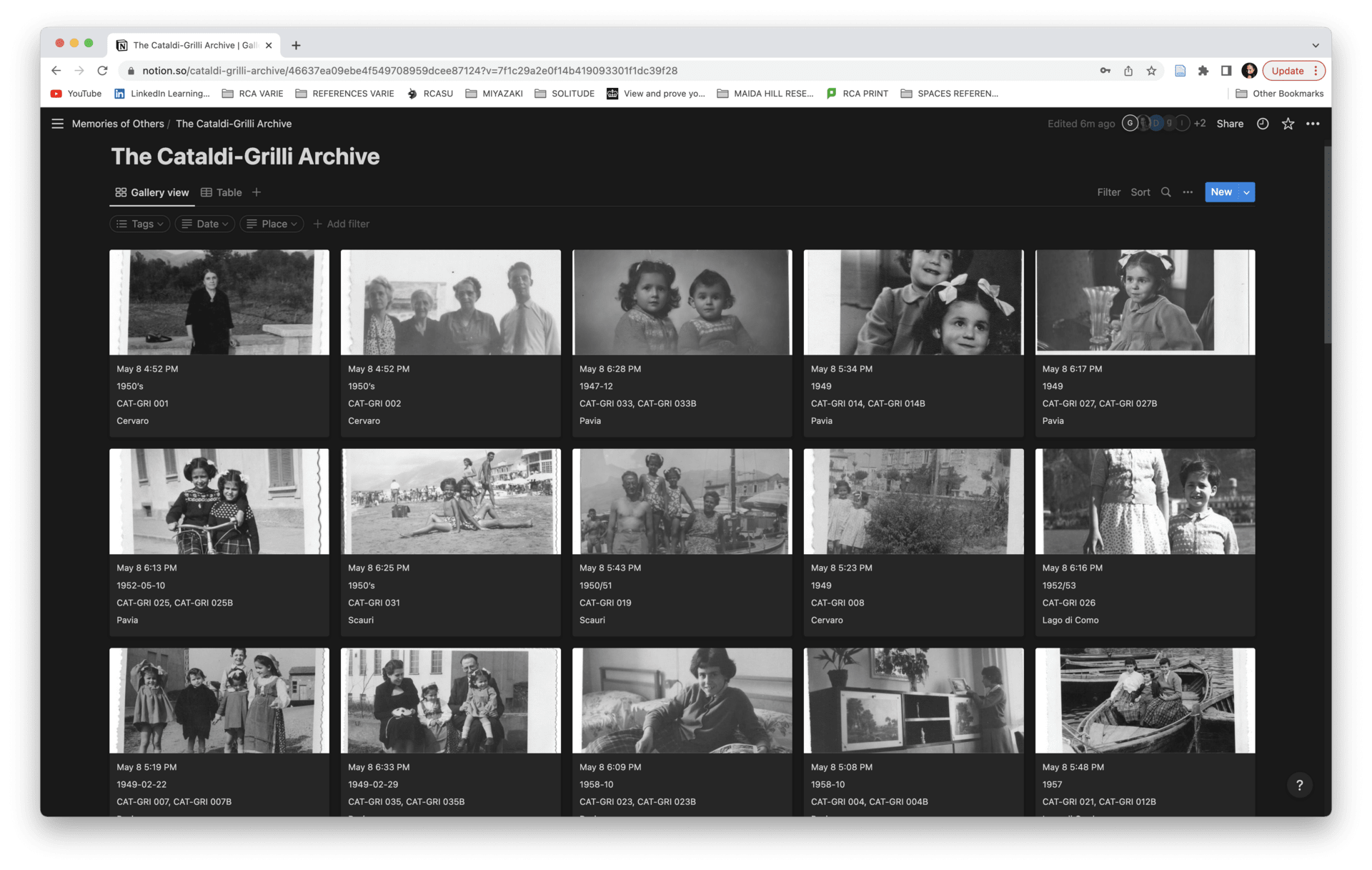This screenshot has width=1372, height=870.
Task: Expand the Date filter dropdown
Action: (x=207, y=223)
